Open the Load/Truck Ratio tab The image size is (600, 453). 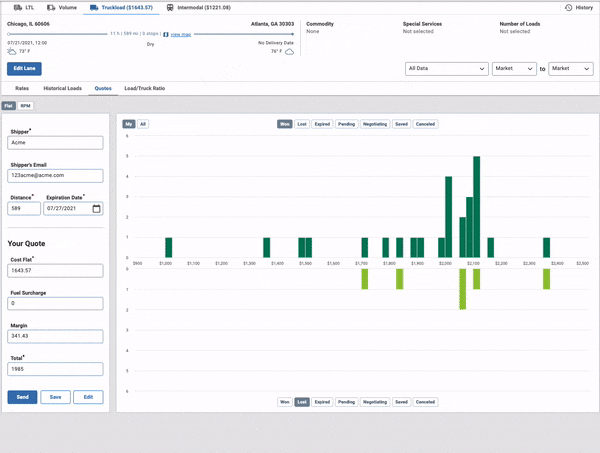pyautogui.click(x=145, y=88)
